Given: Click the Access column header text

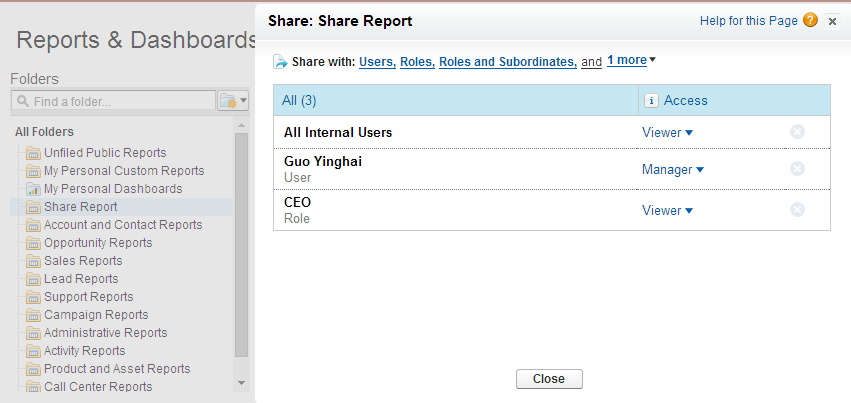Looking at the screenshot, I should tap(685, 100).
